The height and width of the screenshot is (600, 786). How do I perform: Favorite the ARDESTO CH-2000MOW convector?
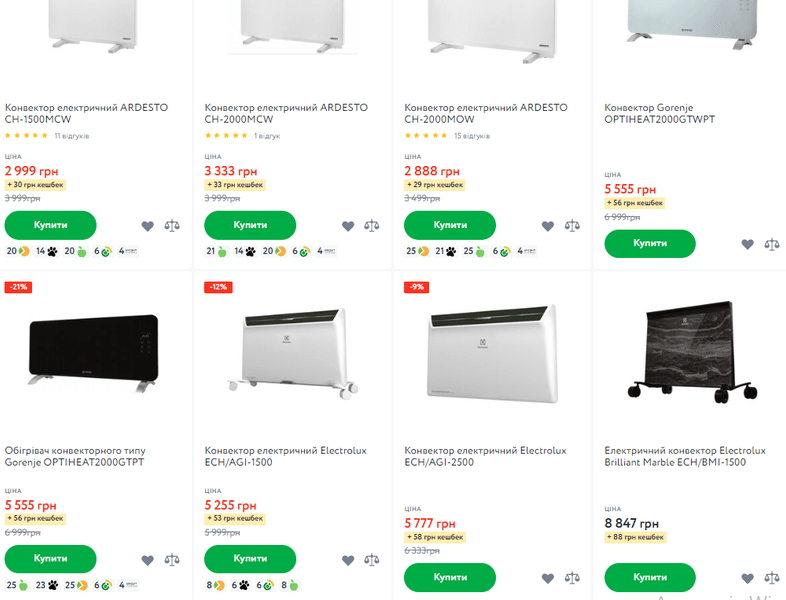point(547,226)
